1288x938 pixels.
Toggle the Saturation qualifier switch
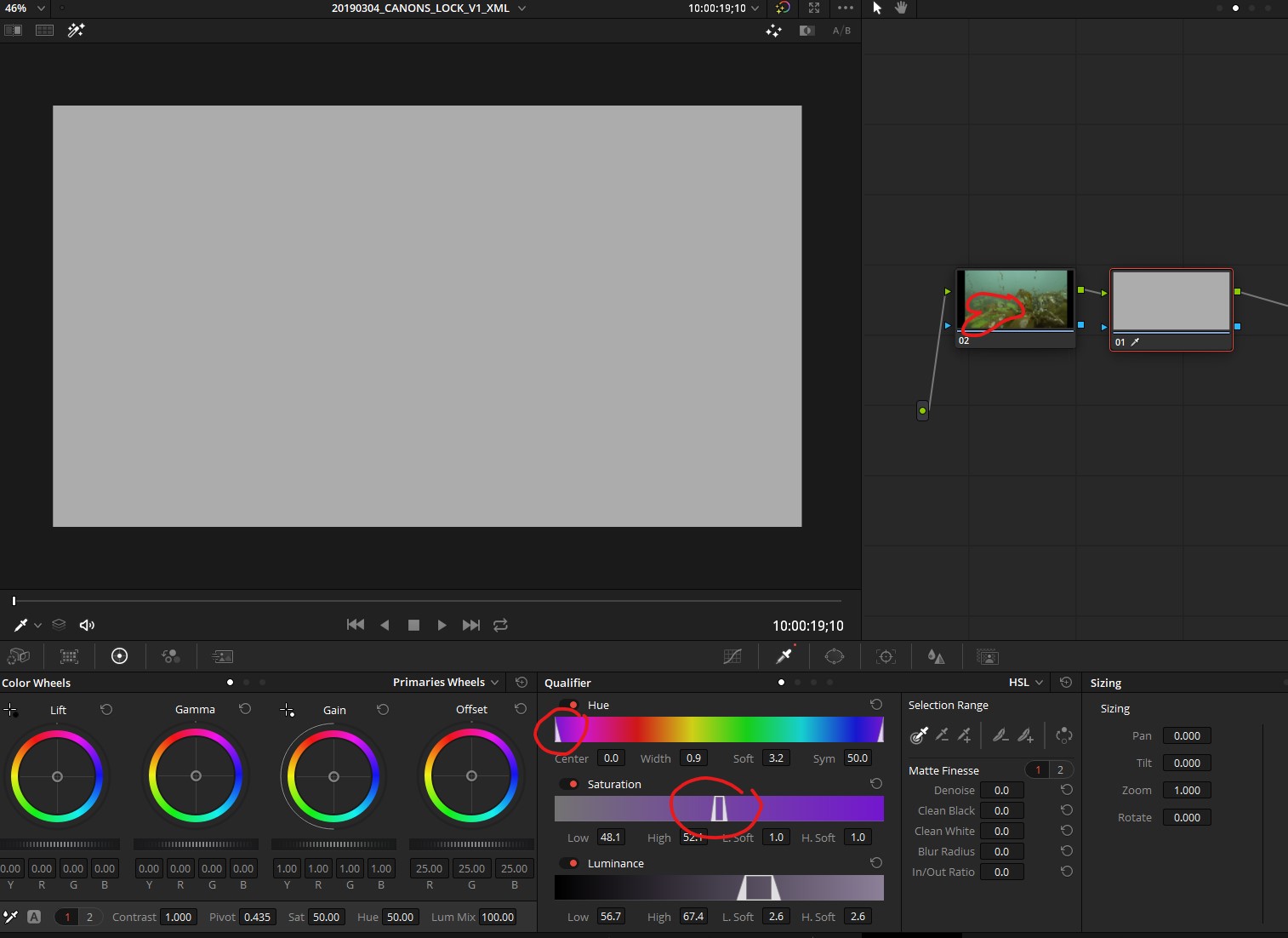569,784
